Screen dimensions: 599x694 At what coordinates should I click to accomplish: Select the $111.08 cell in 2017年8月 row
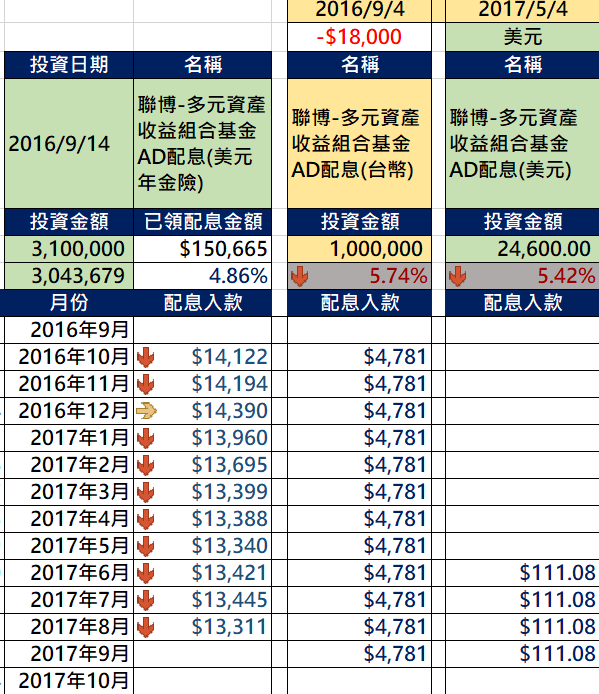pos(522,627)
